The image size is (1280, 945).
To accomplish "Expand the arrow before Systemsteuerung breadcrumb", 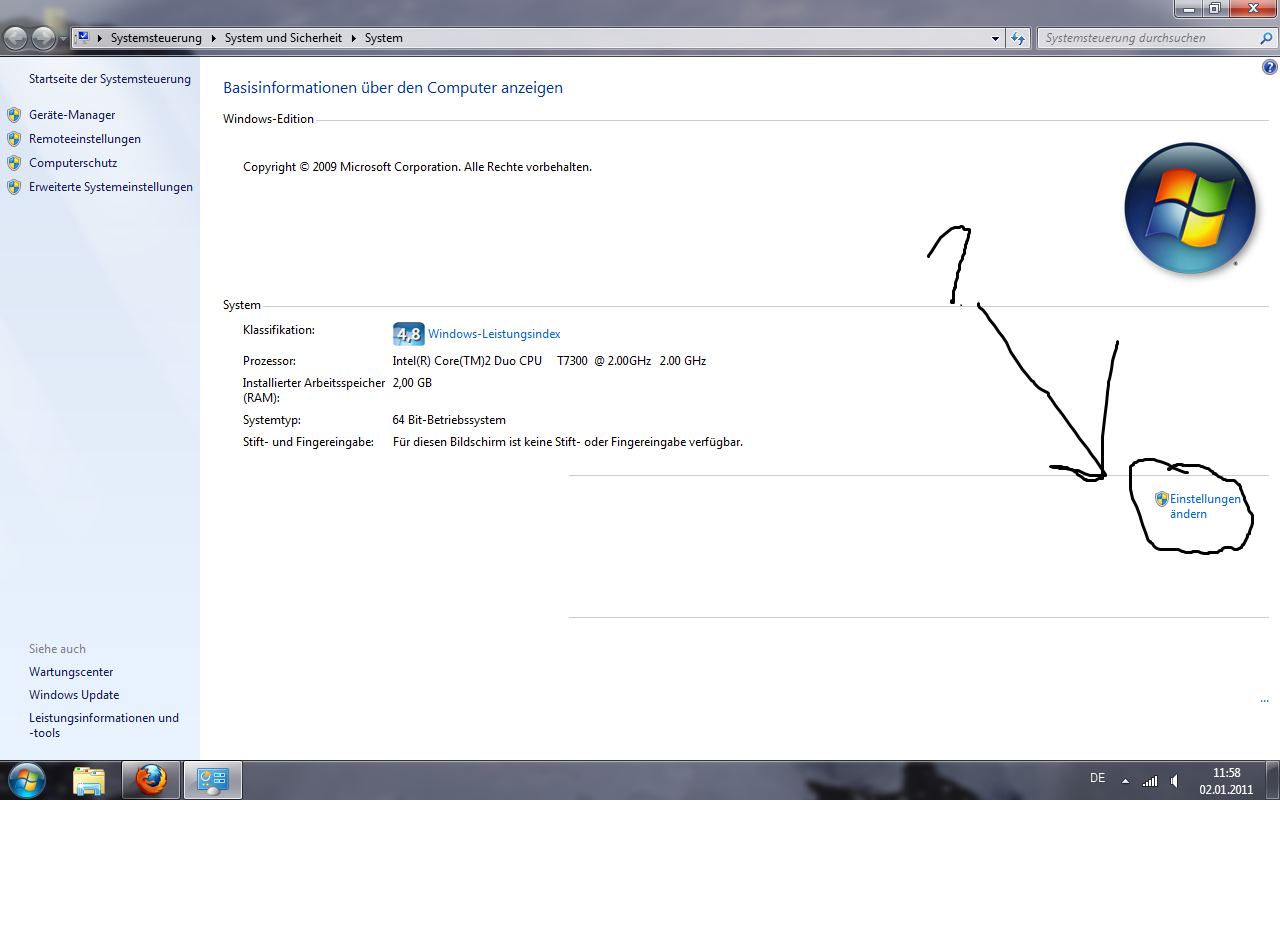I will pyautogui.click(x=99, y=38).
